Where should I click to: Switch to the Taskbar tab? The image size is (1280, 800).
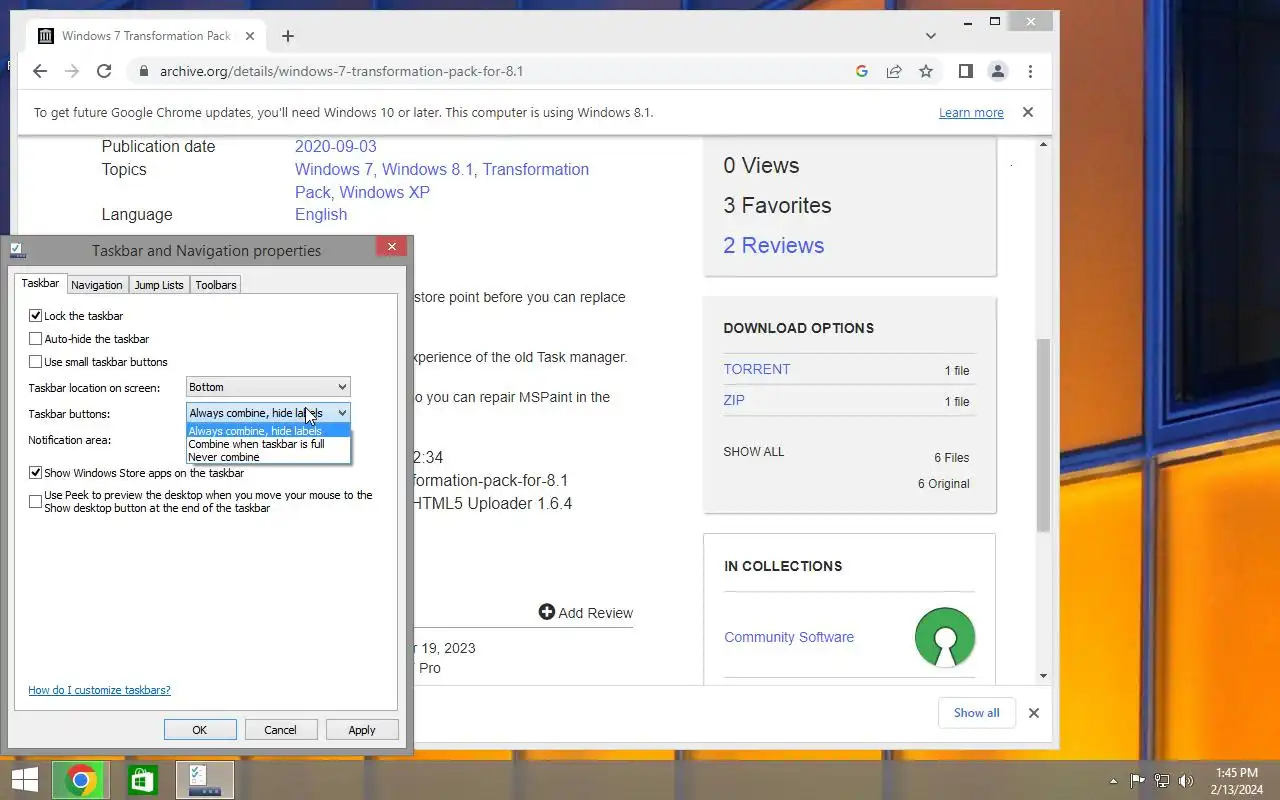click(41, 283)
